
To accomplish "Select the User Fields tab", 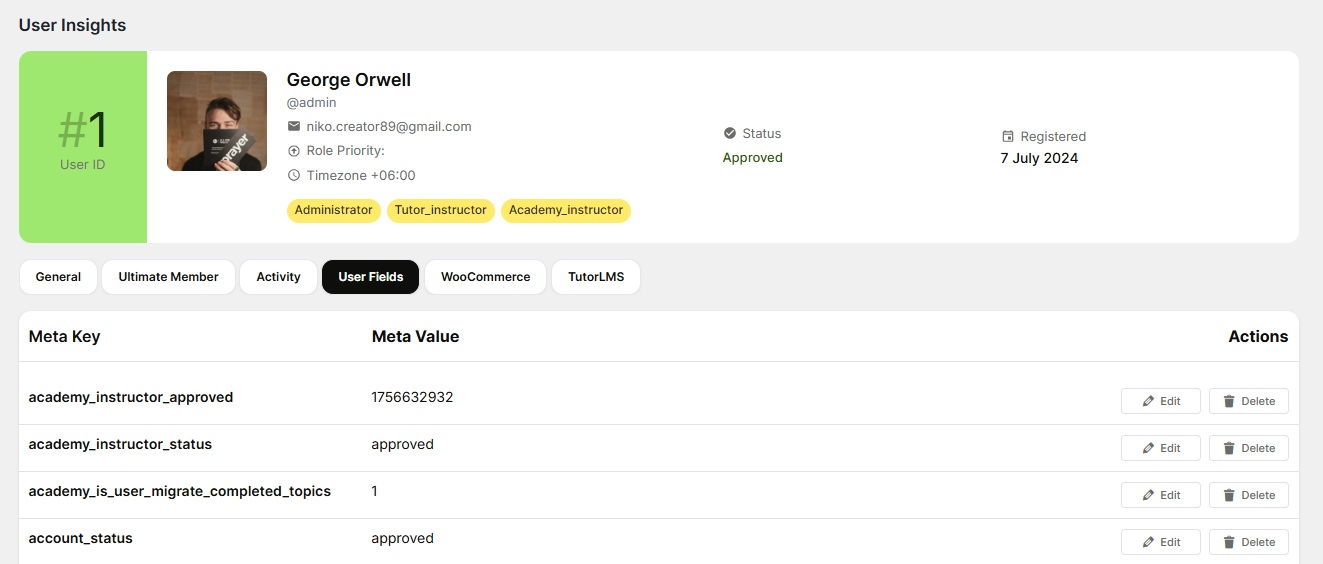I will pos(371,277).
